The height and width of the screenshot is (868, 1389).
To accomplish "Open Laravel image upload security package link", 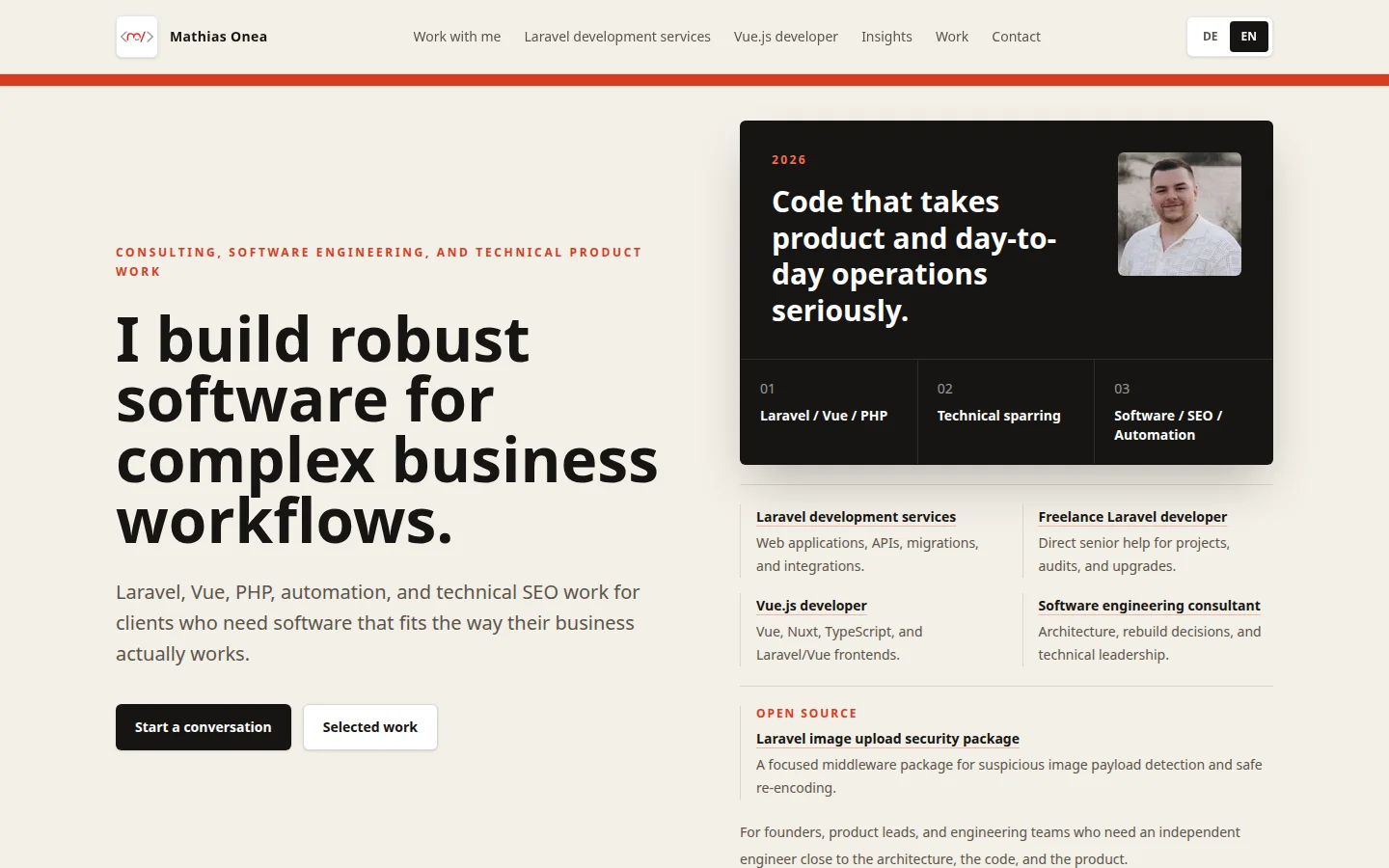I will tap(887, 739).
